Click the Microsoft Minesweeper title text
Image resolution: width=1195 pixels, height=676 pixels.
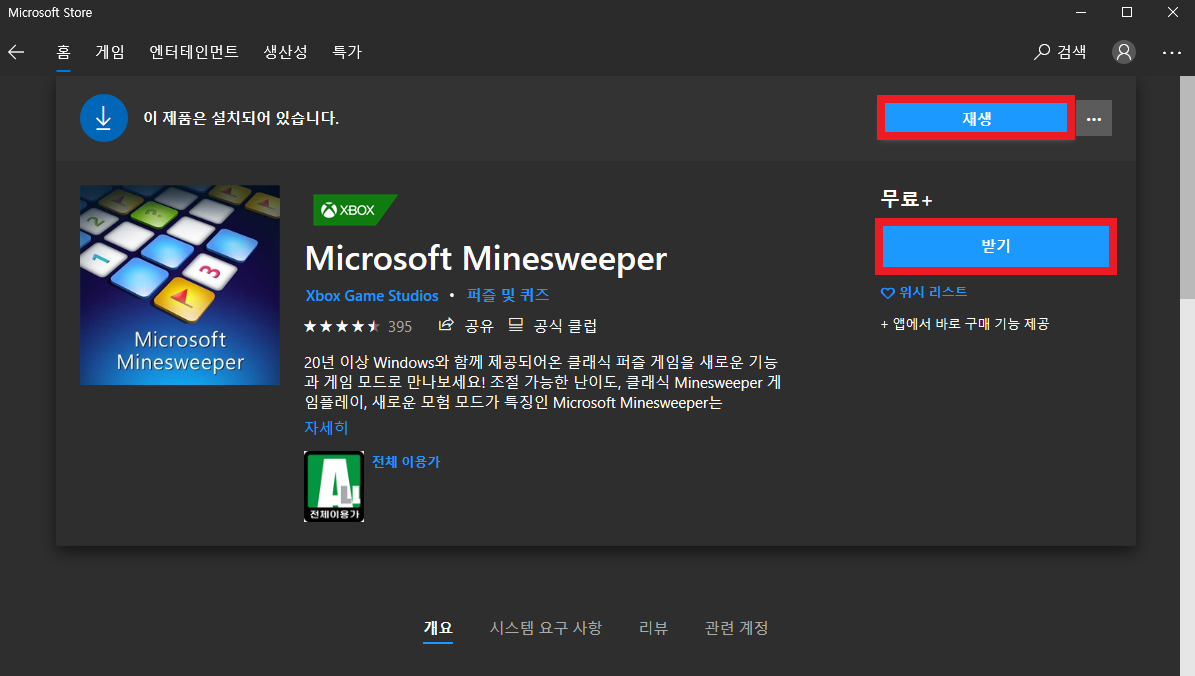pos(485,259)
